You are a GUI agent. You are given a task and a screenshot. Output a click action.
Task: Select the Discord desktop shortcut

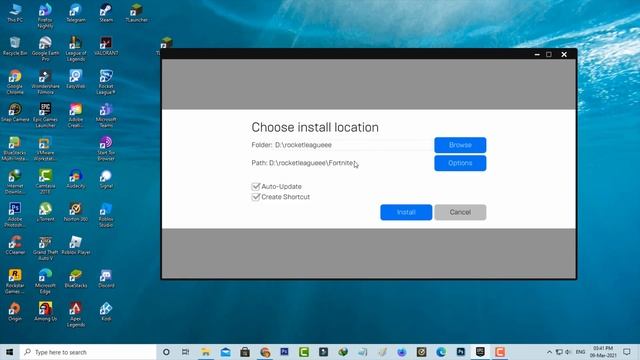(106, 278)
